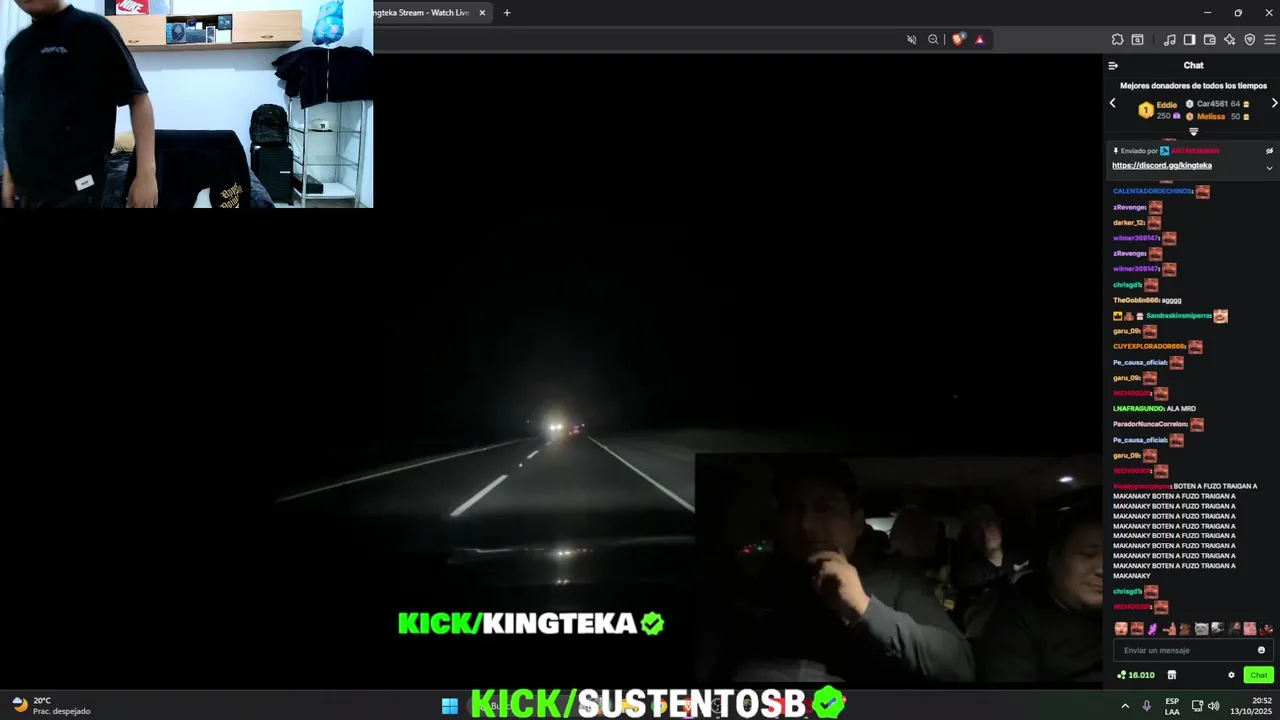Open the Leo AI sparkle icon

[x=1229, y=40]
